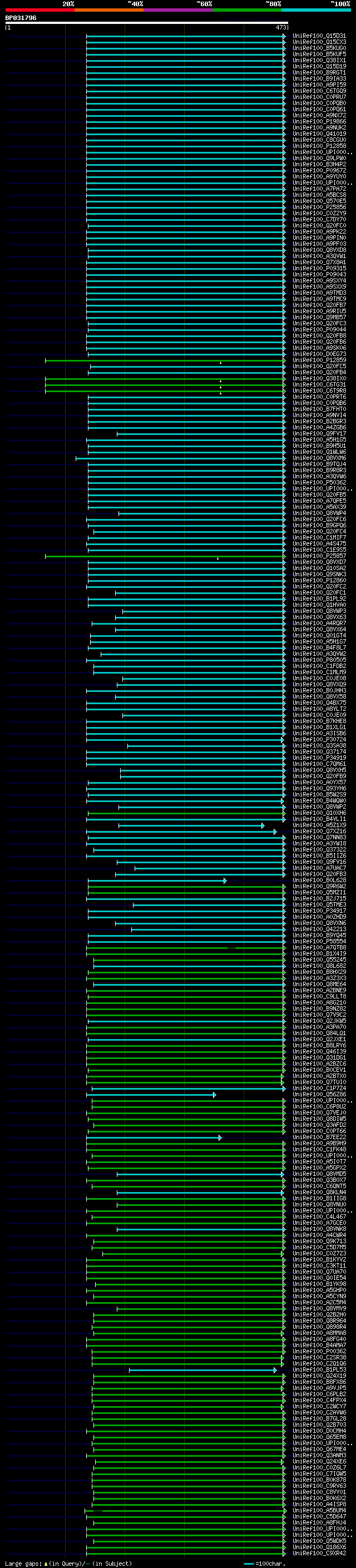
Task: Select the label UniRef100_A7PA72
Action: 319,189
